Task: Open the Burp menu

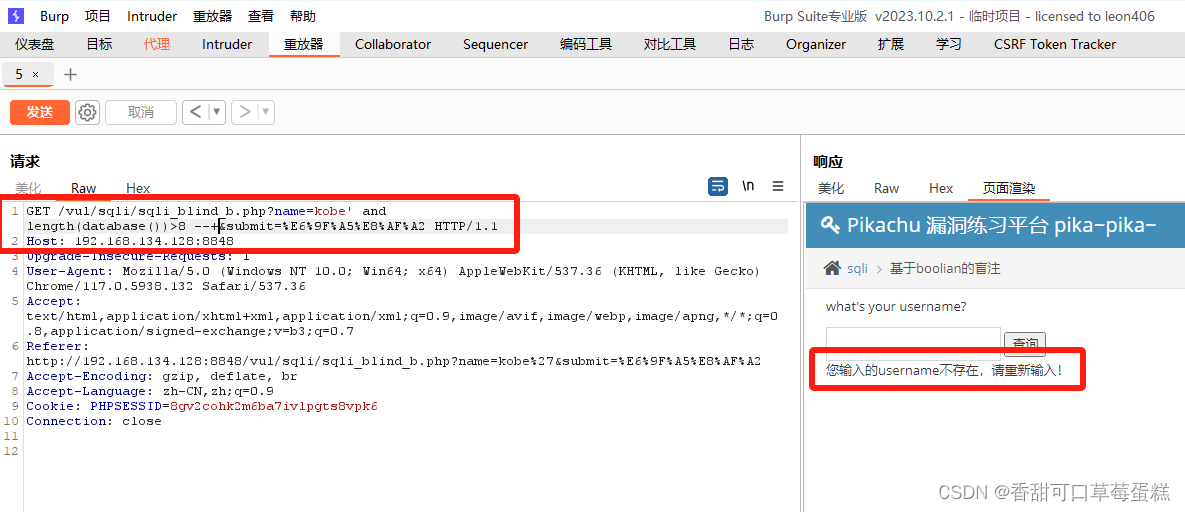Action: tap(54, 16)
